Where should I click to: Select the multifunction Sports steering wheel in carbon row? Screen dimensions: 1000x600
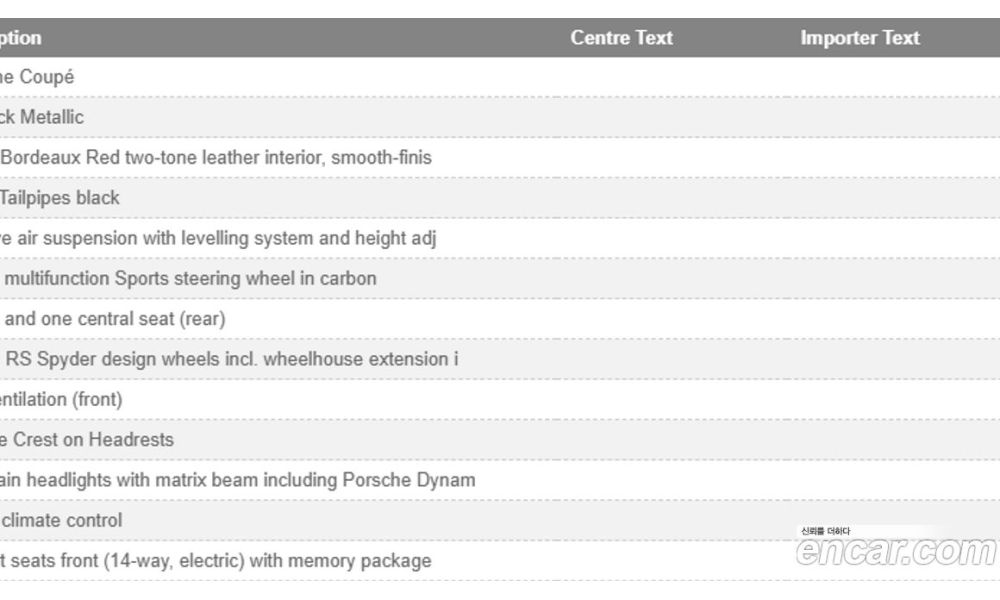coord(190,278)
